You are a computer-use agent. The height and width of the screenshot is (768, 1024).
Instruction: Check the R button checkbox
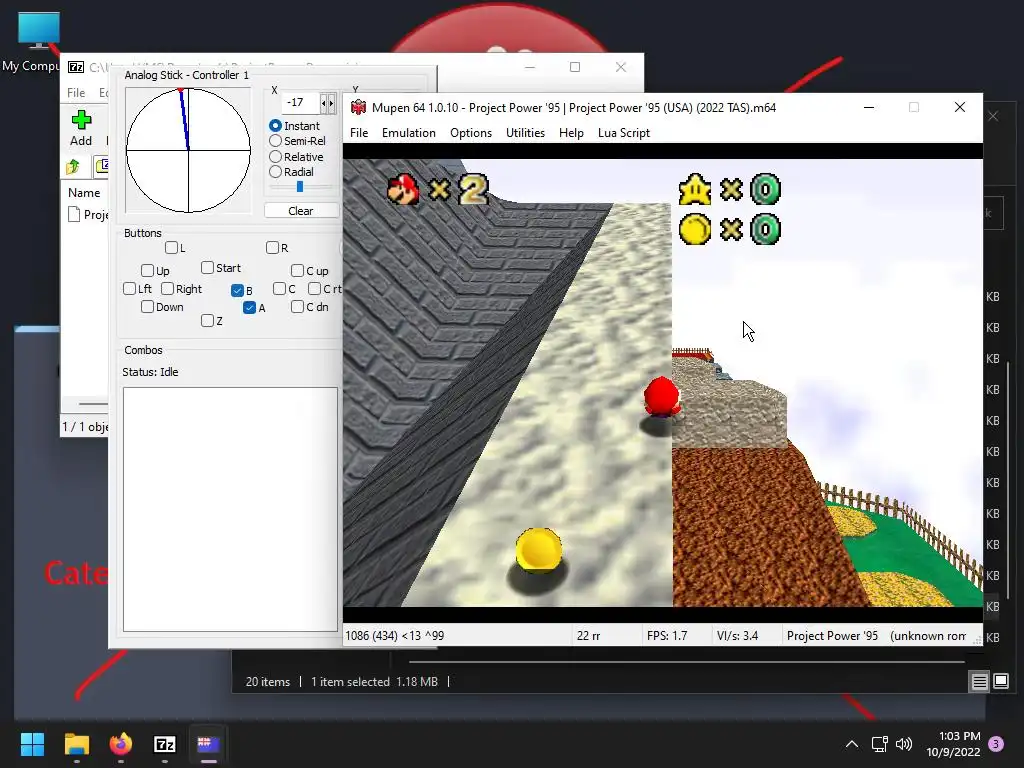click(273, 248)
